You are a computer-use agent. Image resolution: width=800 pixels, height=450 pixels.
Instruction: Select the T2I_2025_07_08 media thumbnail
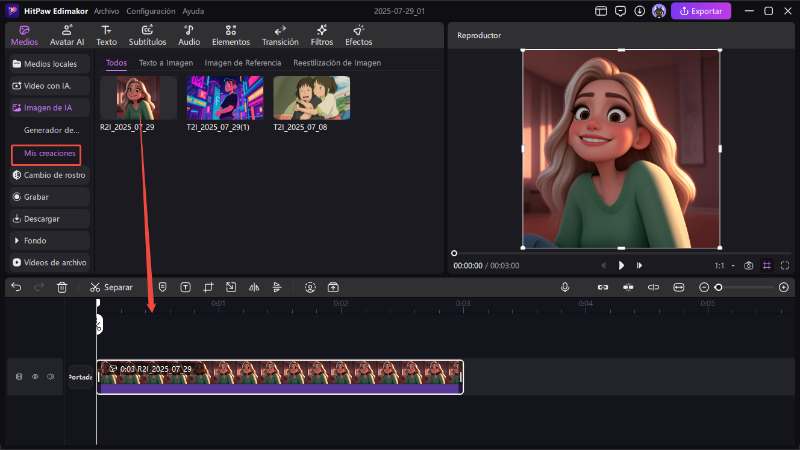(312, 98)
